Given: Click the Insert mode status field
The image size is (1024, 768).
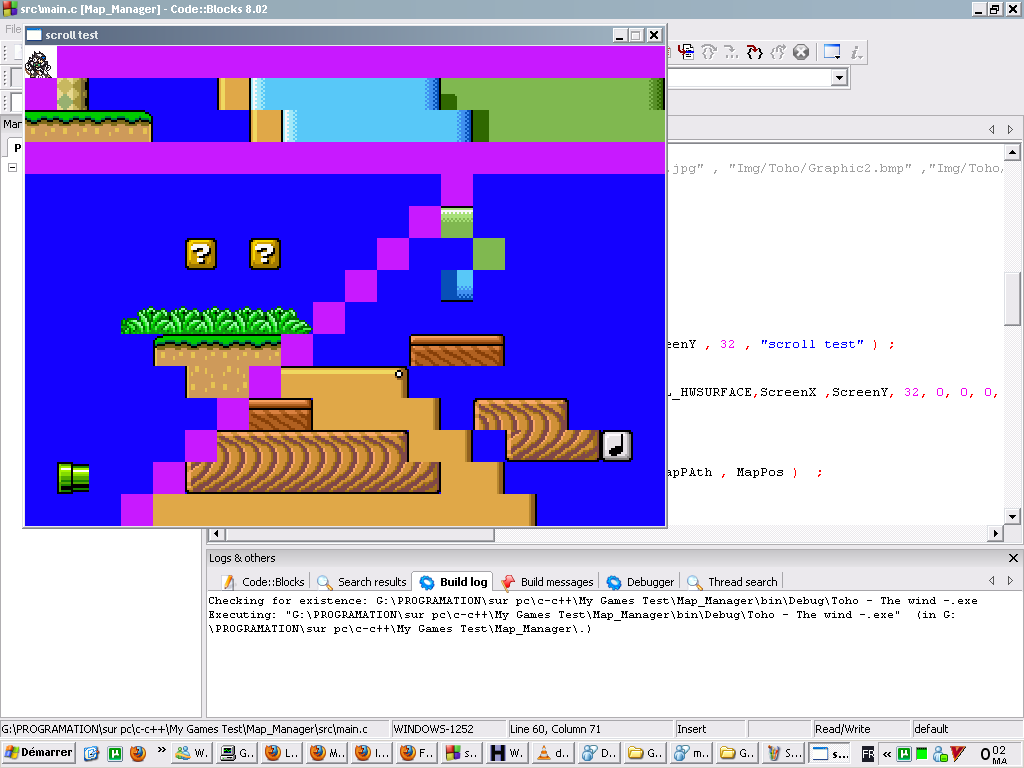Looking at the screenshot, I should coord(710,729).
